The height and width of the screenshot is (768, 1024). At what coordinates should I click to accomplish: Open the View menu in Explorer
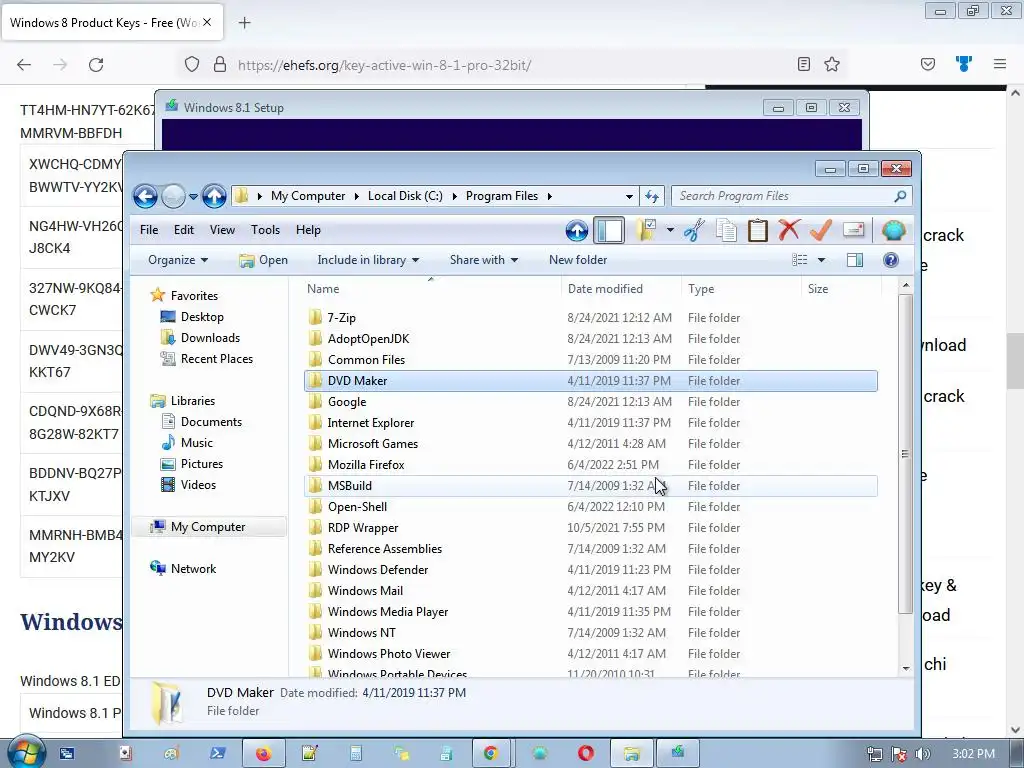(222, 230)
